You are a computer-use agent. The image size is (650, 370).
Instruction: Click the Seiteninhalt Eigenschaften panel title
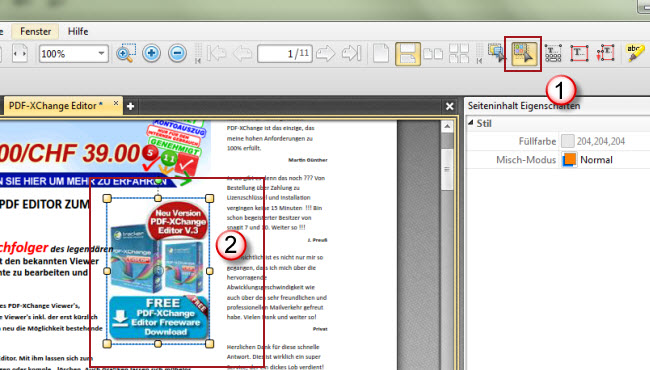tap(524, 106)
